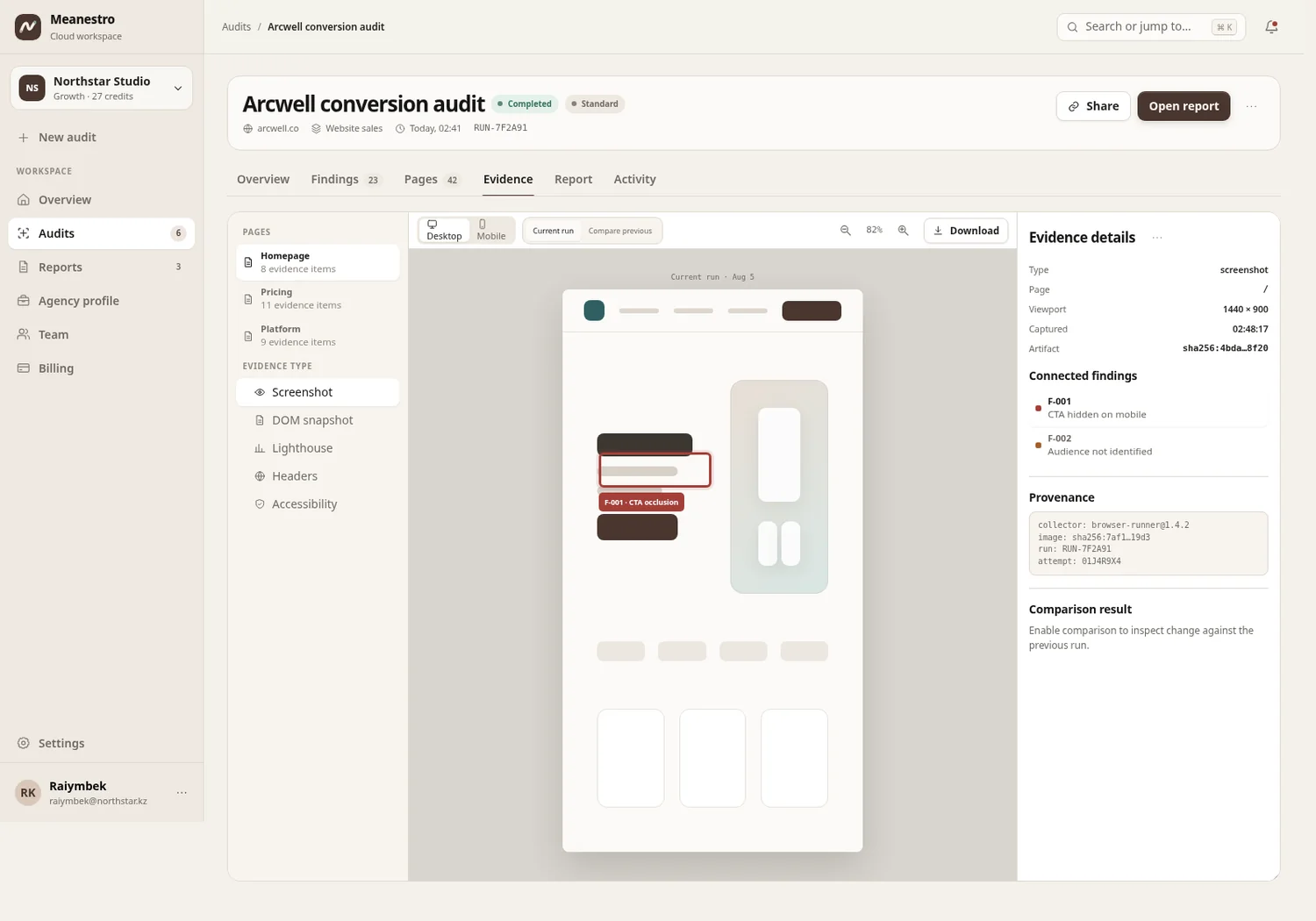Select the Platform page with 9 evidence items
This screenshot has width=1316, height=921.
(x=318, y=335)
